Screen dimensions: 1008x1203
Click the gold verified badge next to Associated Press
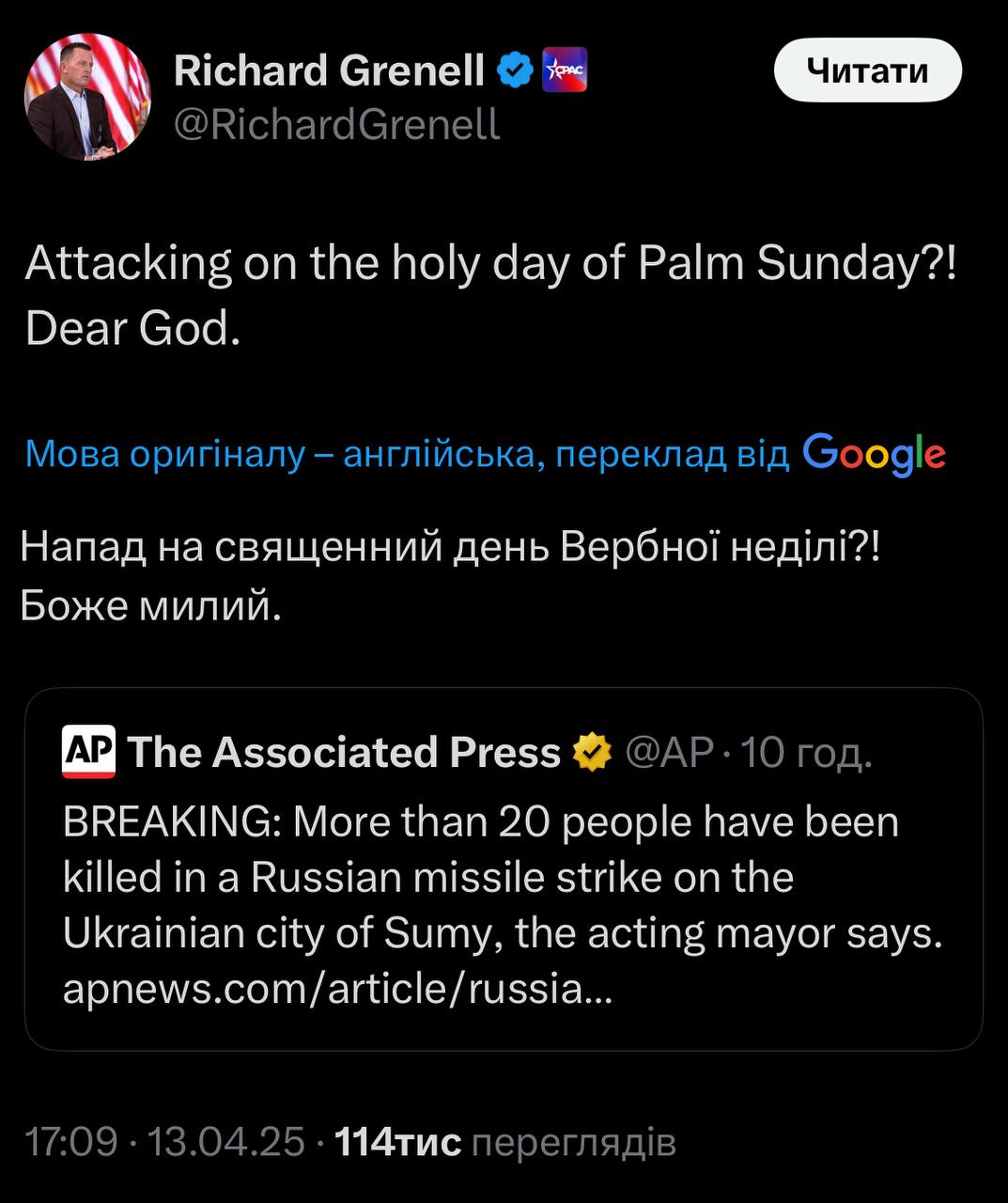pos(592,753)
